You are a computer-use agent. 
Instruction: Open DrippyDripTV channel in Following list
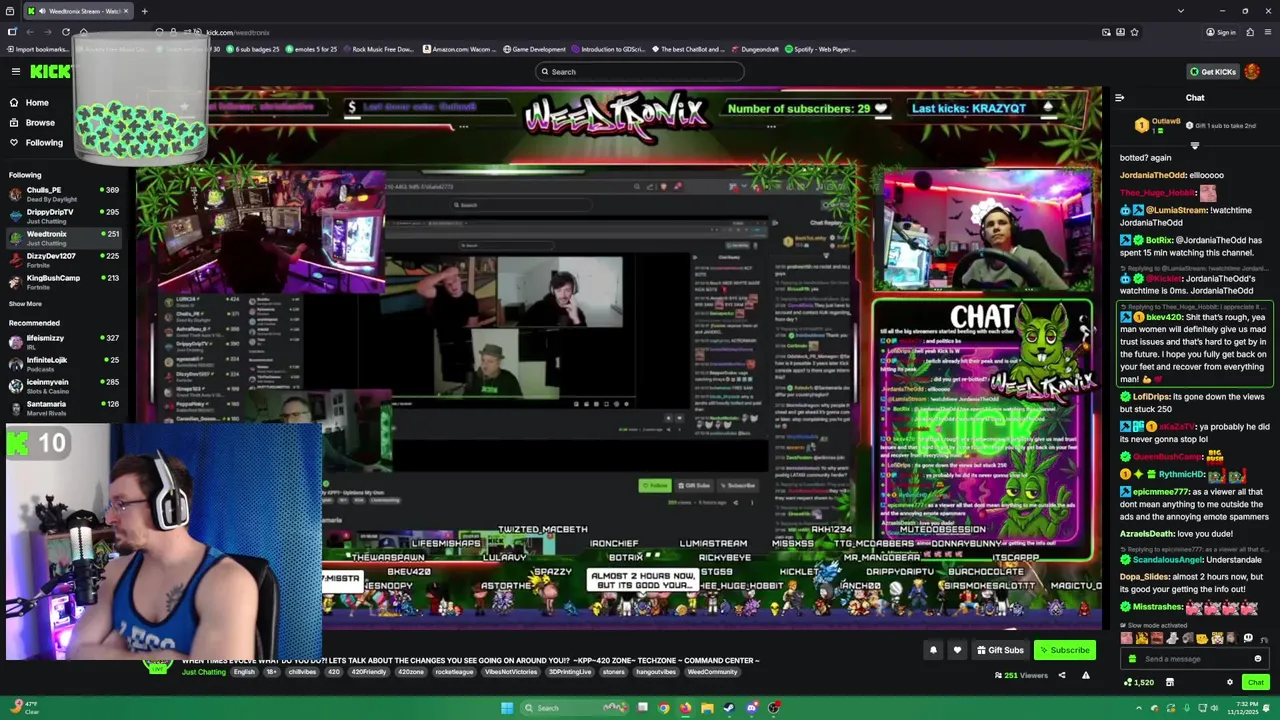pos(64,215)
